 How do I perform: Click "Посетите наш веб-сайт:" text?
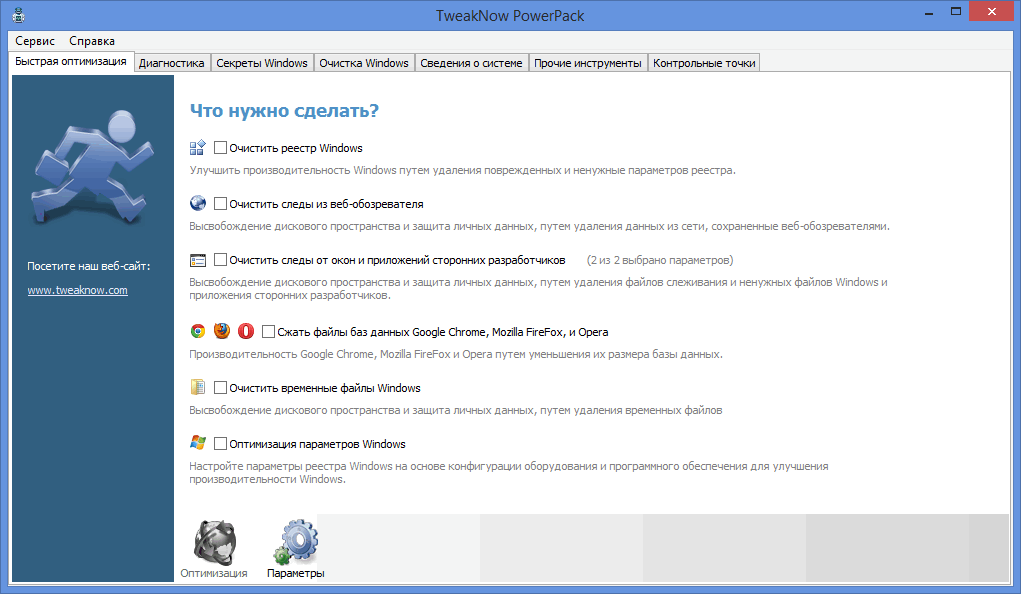[89, 266]
